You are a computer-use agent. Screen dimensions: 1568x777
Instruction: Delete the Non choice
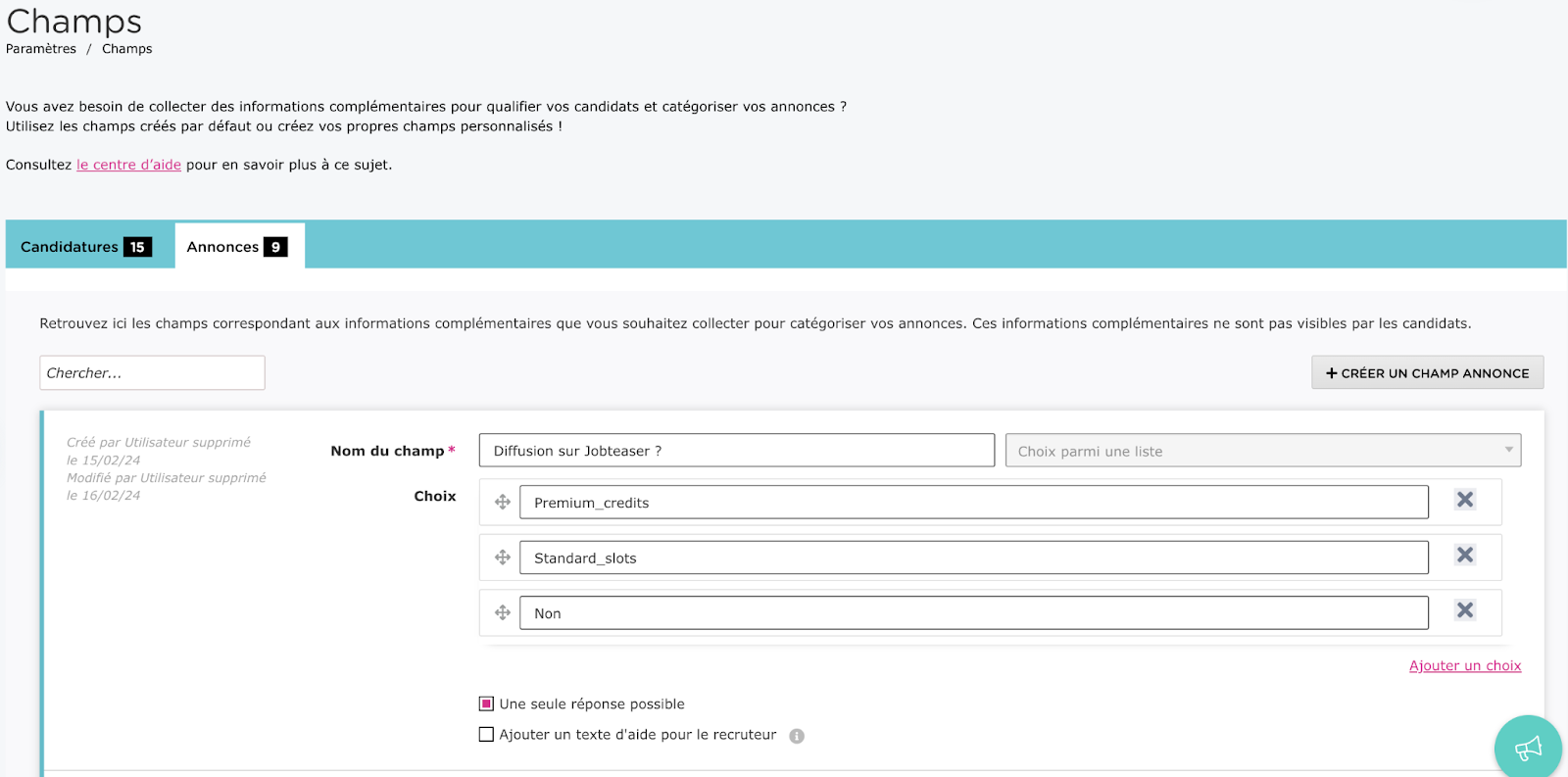[x=1465, y=610]
